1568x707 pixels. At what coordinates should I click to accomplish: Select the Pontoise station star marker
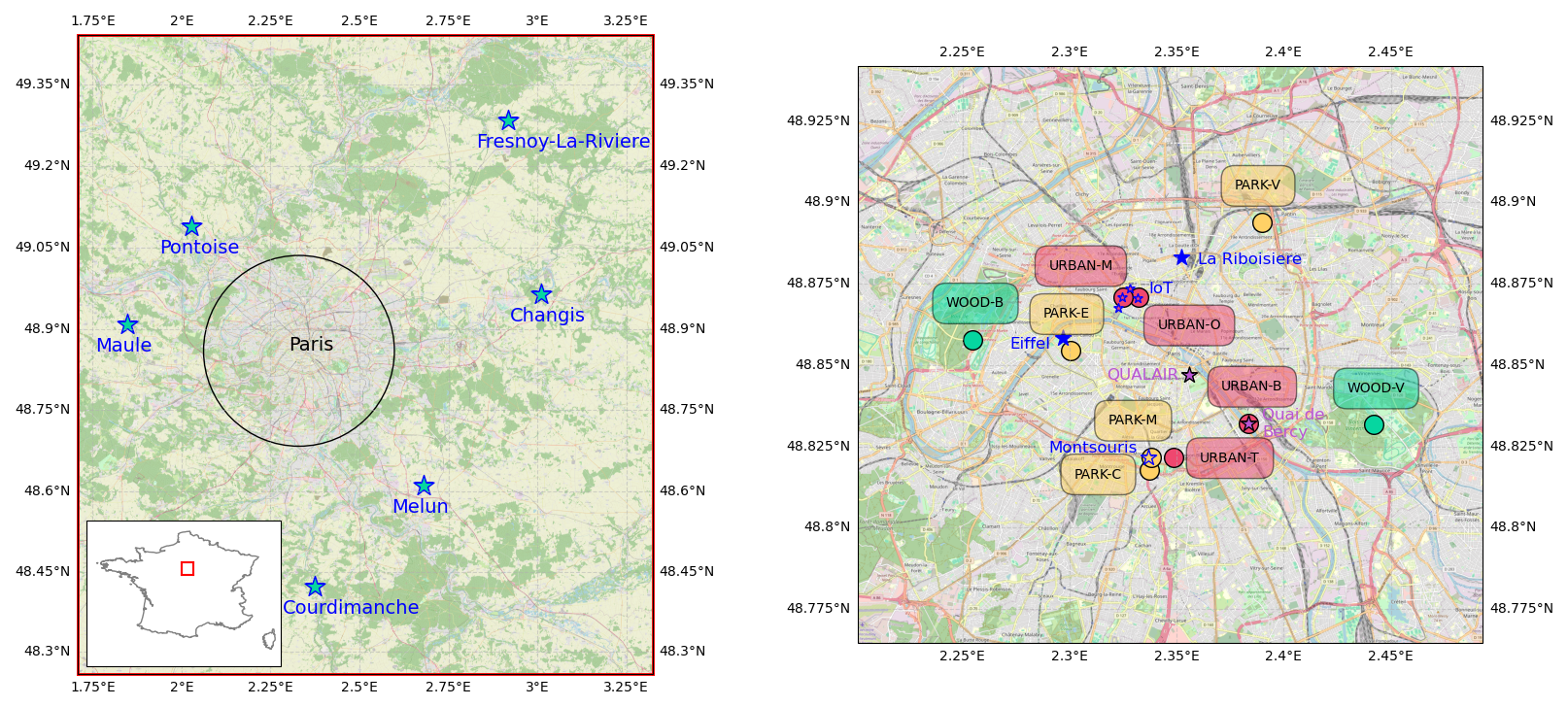point(191,226)
